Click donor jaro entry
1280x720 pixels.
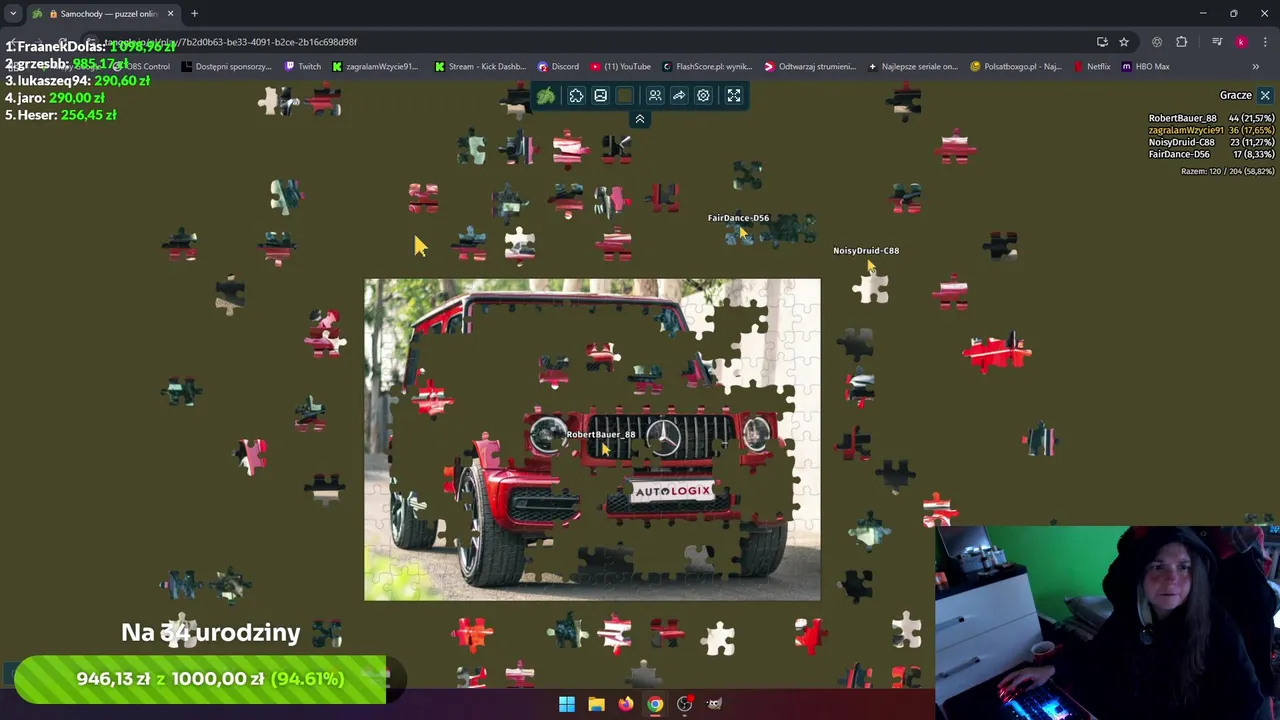pyautogui.click(x=55, y=98)
